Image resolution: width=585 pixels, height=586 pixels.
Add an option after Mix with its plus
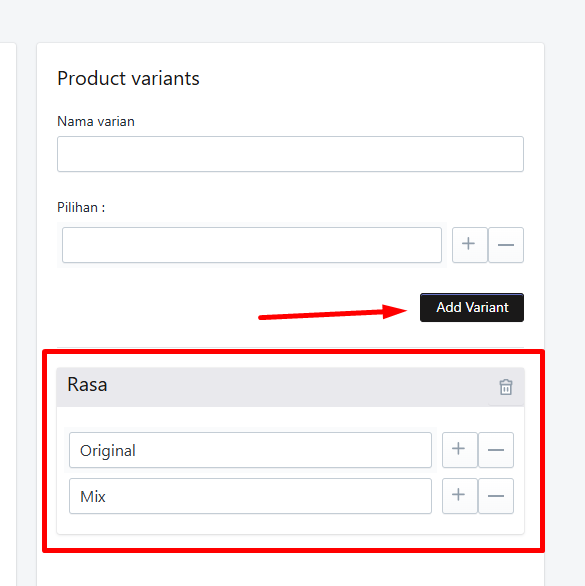pyautogui.click(x=459, y=496)
